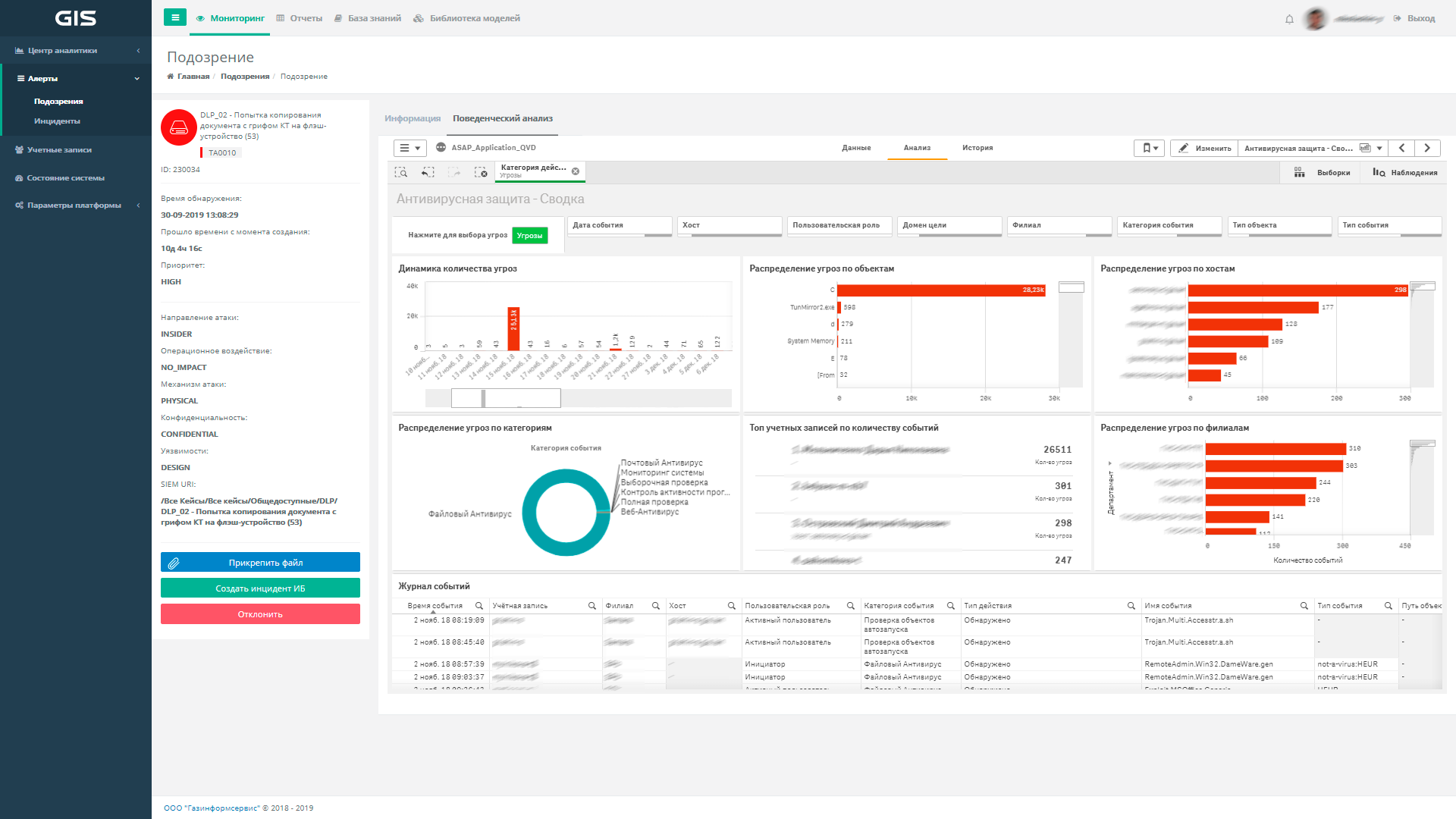Go to next sheet arrow
Viewport: 1456px width, 819px height.
point(1427,149)
